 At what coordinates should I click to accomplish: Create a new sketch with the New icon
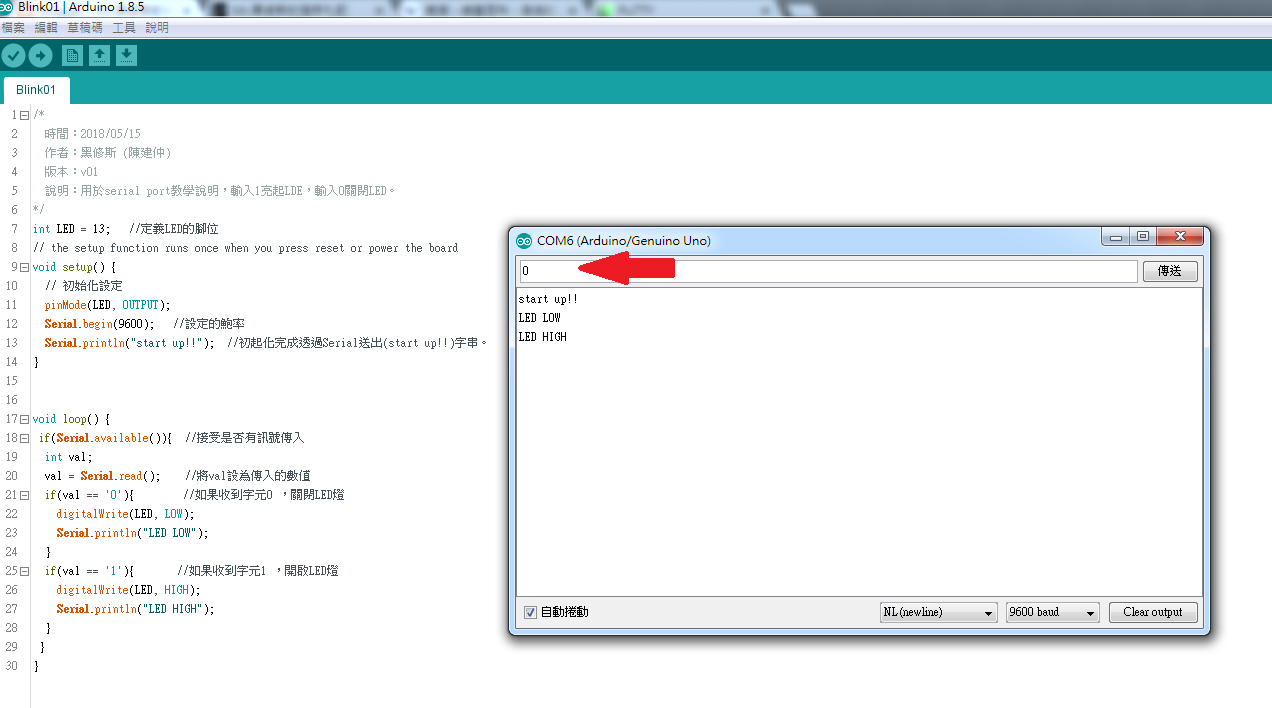click(71, 55)
